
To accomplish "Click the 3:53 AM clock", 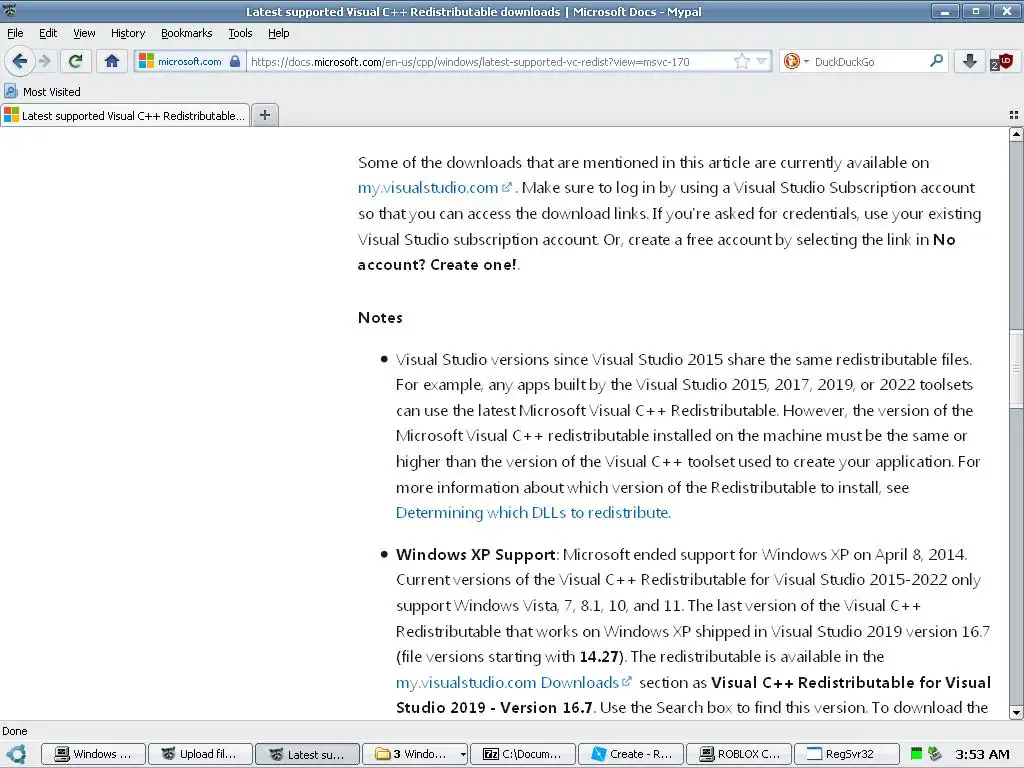I will coord(982,754).
